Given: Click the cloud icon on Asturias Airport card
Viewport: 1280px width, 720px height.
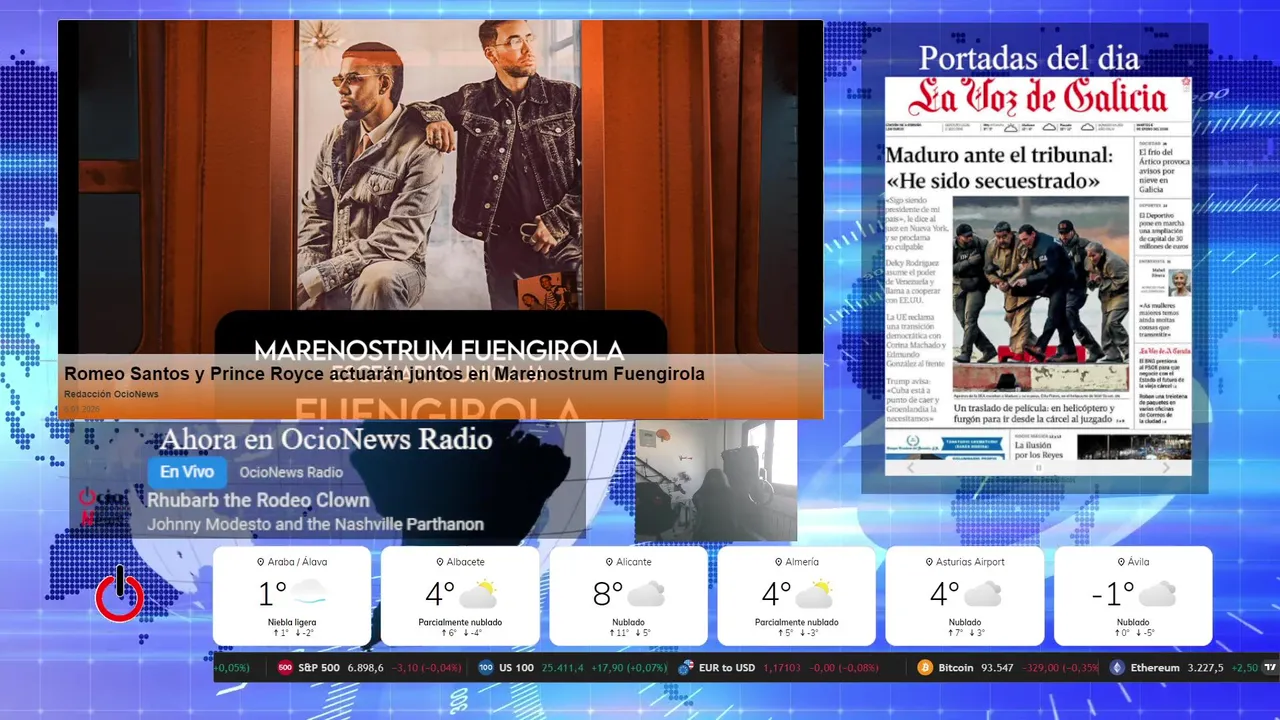Looking at the screenshot, I should tap(982, 594).
